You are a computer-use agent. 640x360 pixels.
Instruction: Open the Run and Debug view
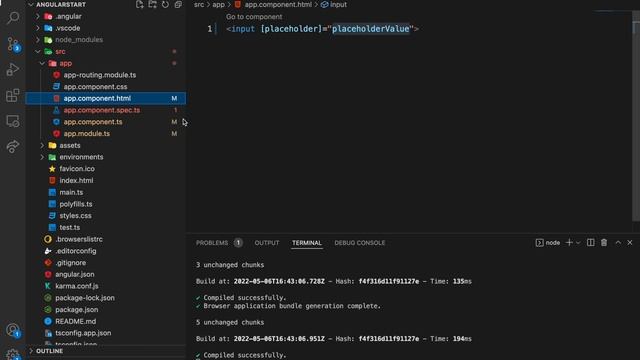pos(13,69)
